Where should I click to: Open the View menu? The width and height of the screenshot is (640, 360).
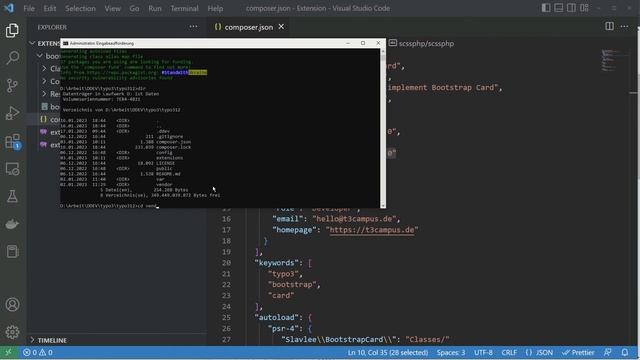[112, 8]
